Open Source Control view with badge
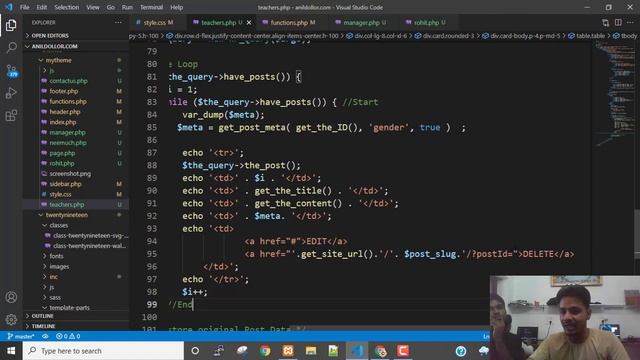The width and height of the screenshot is (640, 360). pyautogui.click(x=12, y=71)
